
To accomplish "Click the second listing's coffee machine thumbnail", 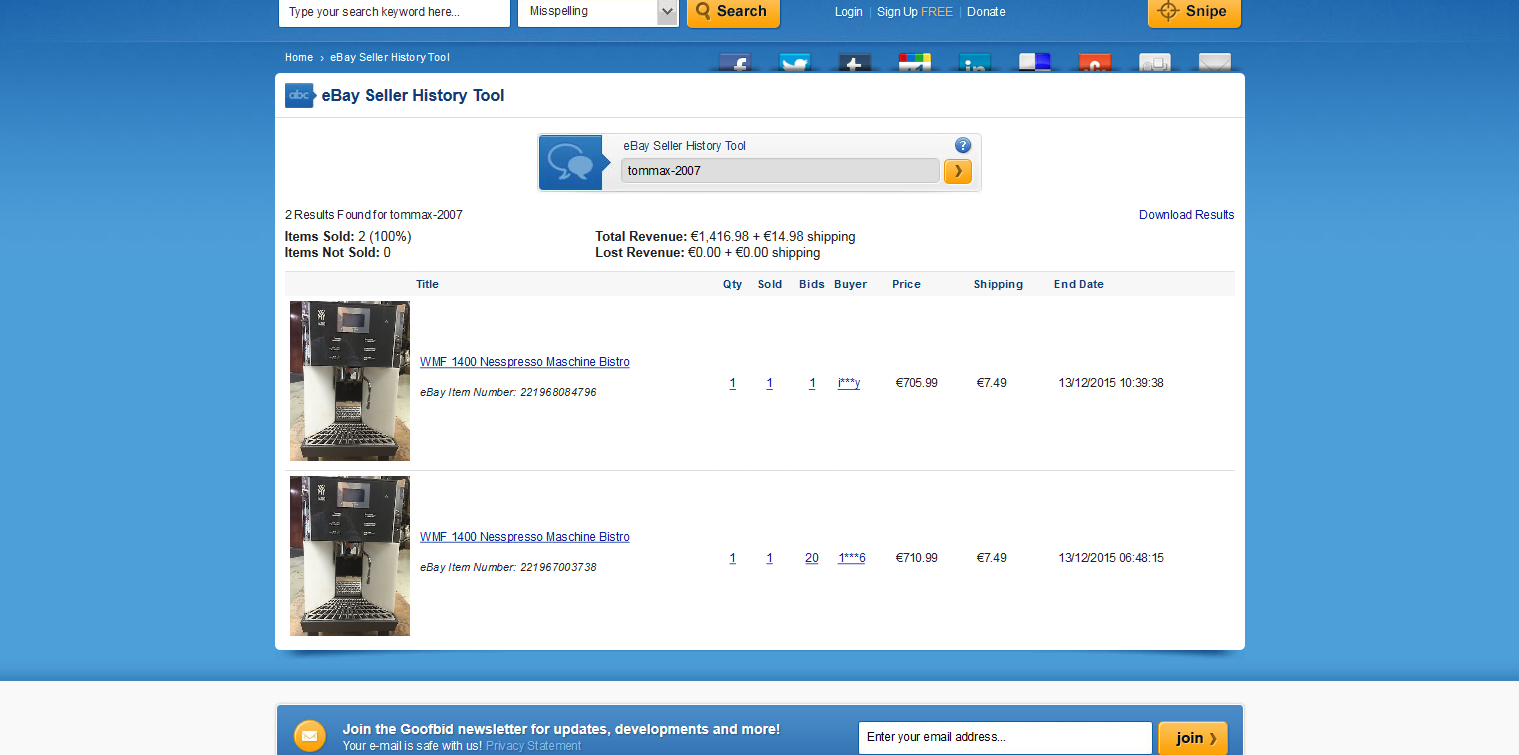I will 350,556.
